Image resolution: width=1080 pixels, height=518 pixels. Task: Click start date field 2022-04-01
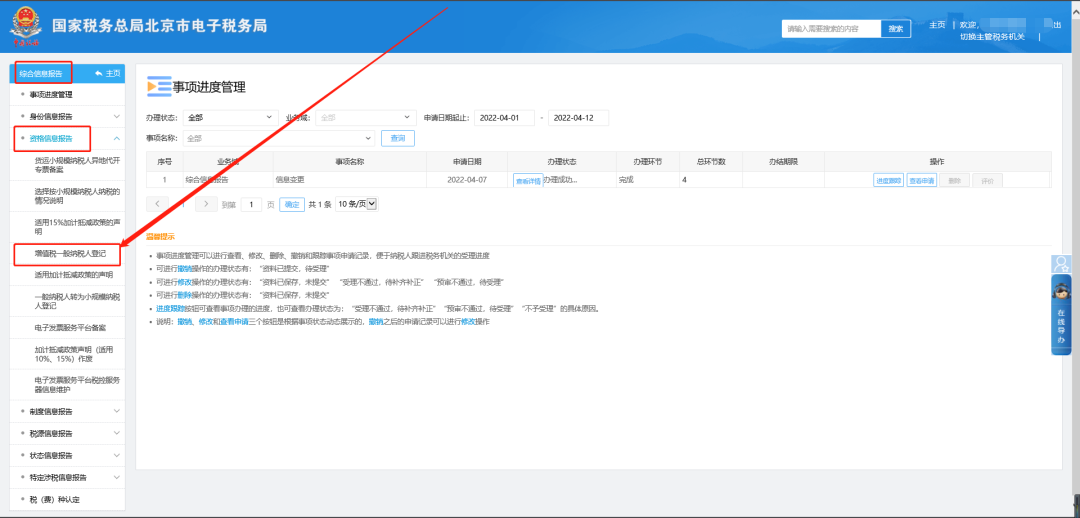(x=504, y=118)
